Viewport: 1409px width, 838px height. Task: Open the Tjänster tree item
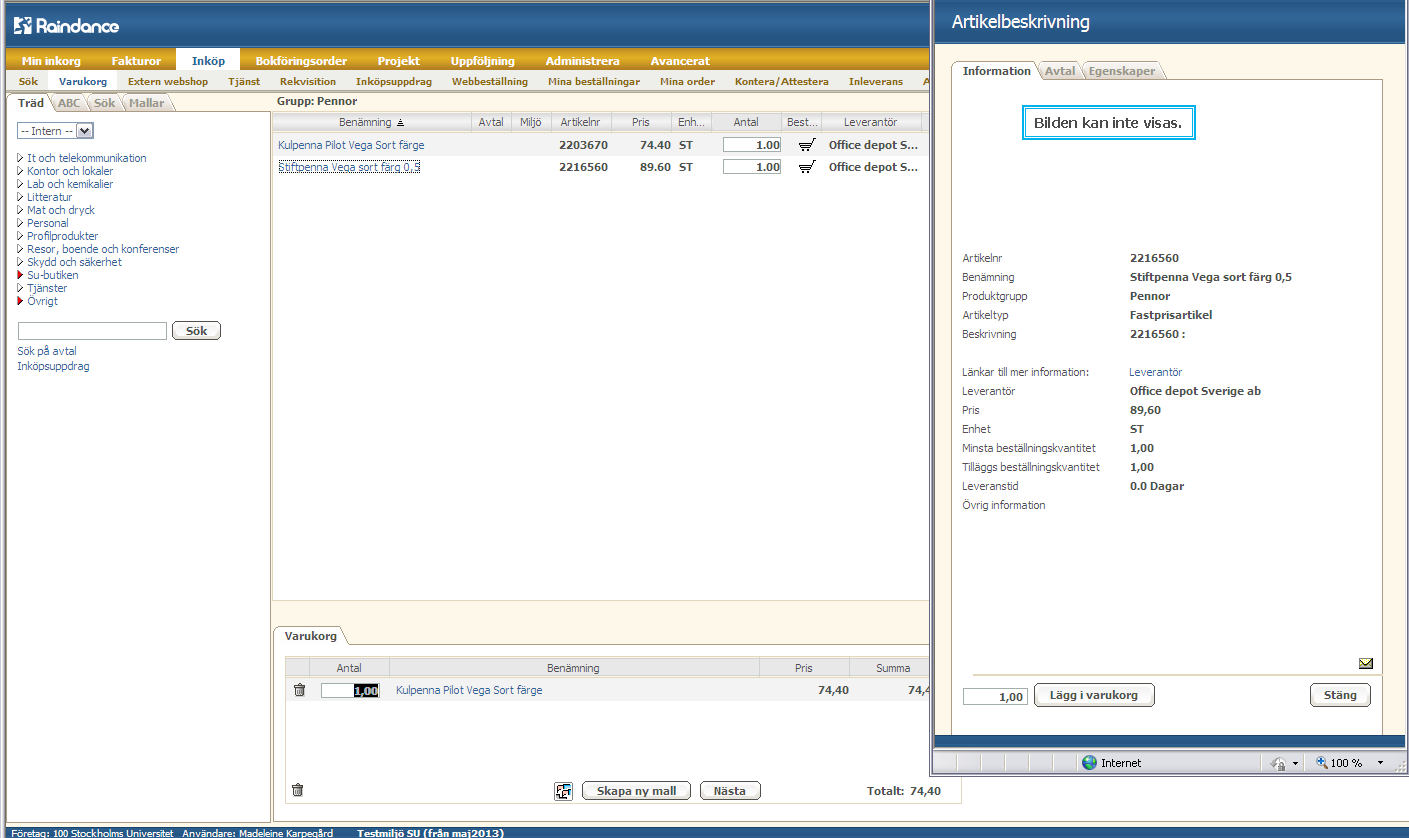click(47, 288)
